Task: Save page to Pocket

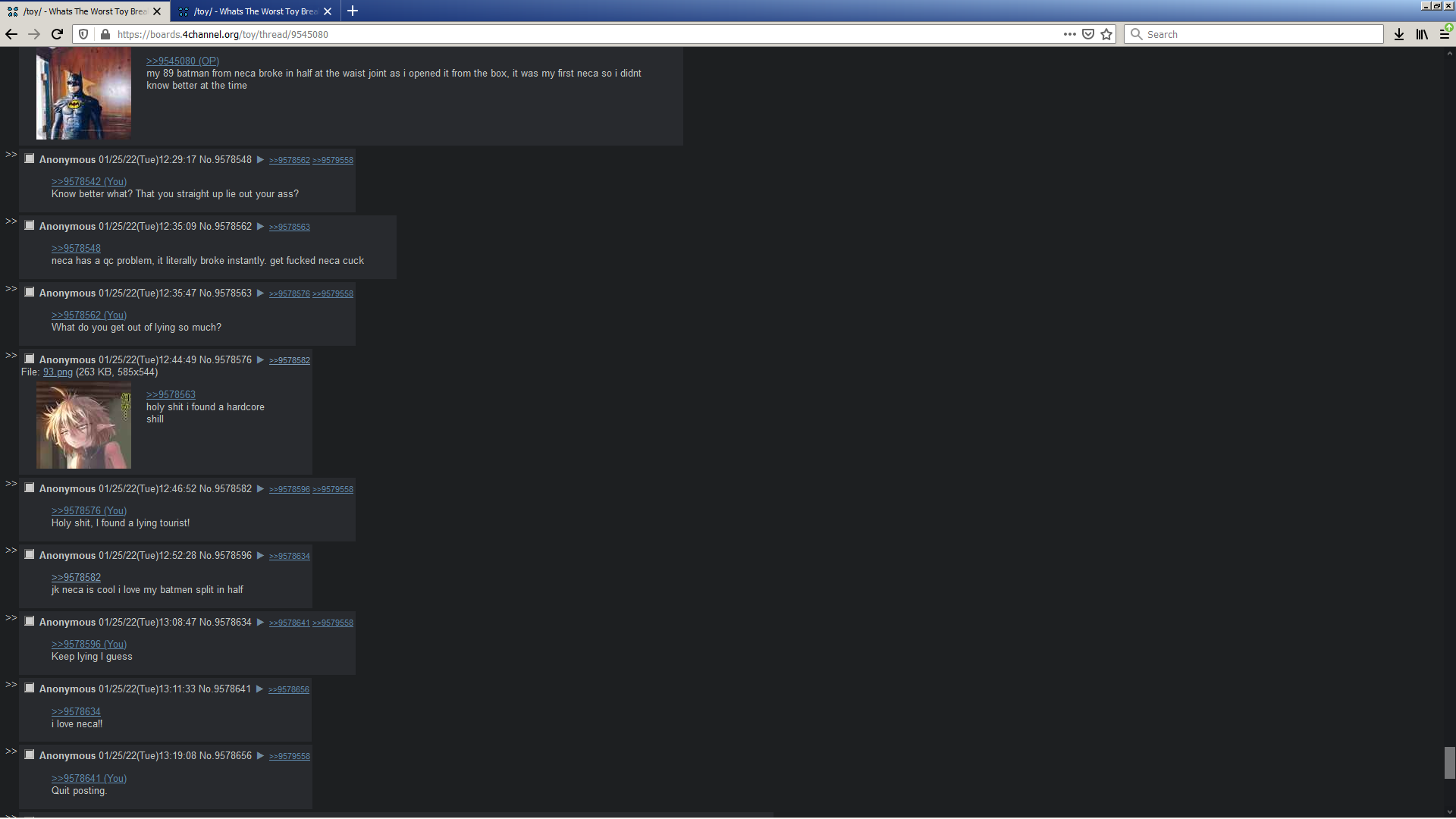Action: [x=1088, y=34]
